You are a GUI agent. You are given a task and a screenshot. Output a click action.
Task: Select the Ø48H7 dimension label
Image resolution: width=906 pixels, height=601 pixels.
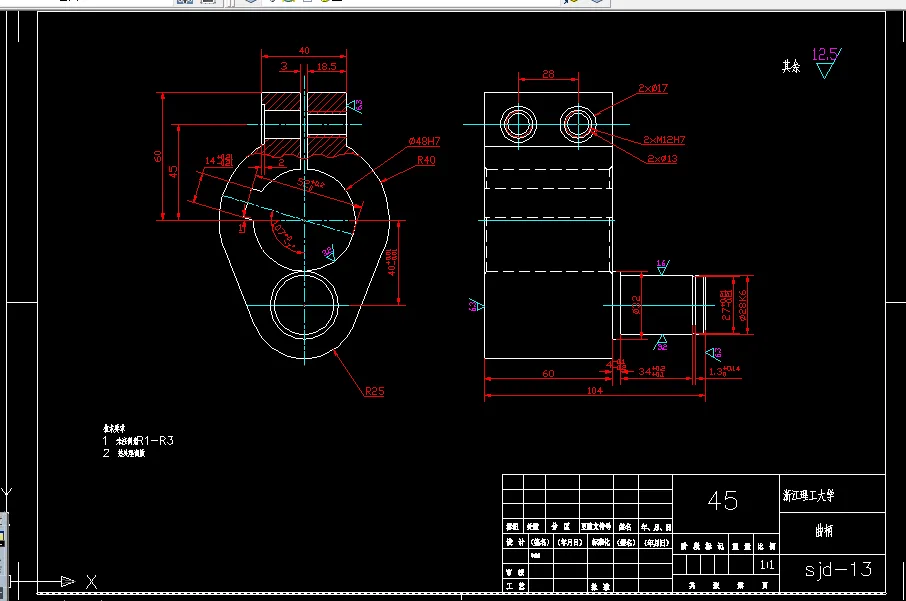[x=424, y=141]
